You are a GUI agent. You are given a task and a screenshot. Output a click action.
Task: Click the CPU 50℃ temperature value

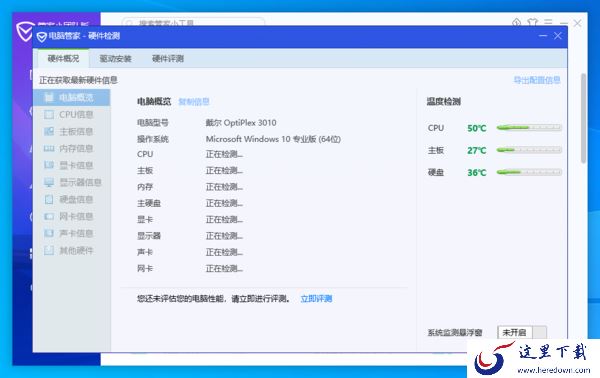click(477, 128)
